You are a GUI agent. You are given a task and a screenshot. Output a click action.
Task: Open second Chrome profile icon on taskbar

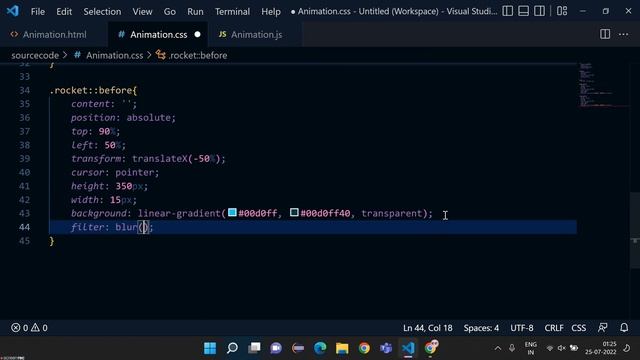(430, 348)
